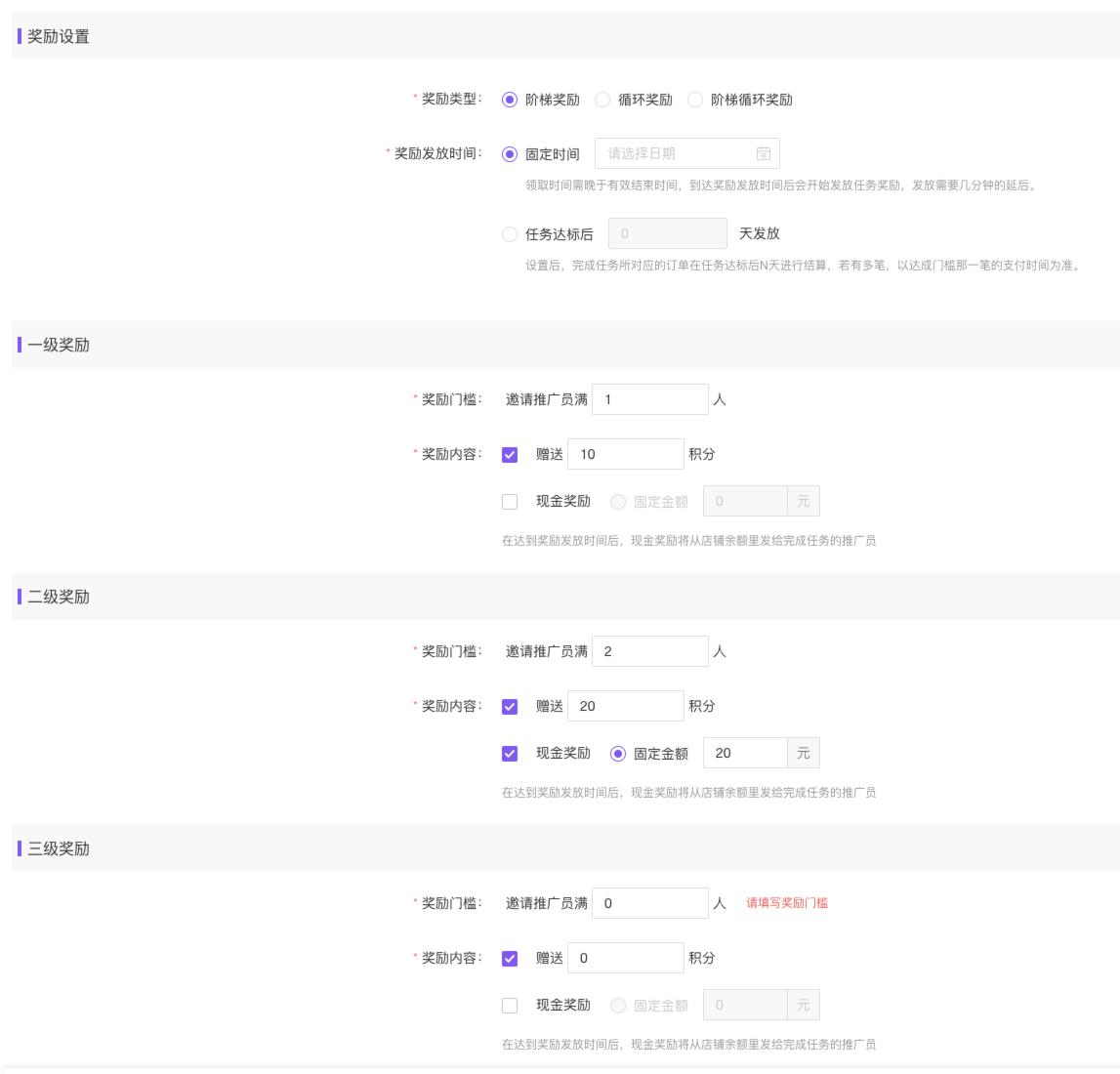1120x1074 pixels.
Task: Click the calendar icon in date picker
Action: tap(764, 153)
